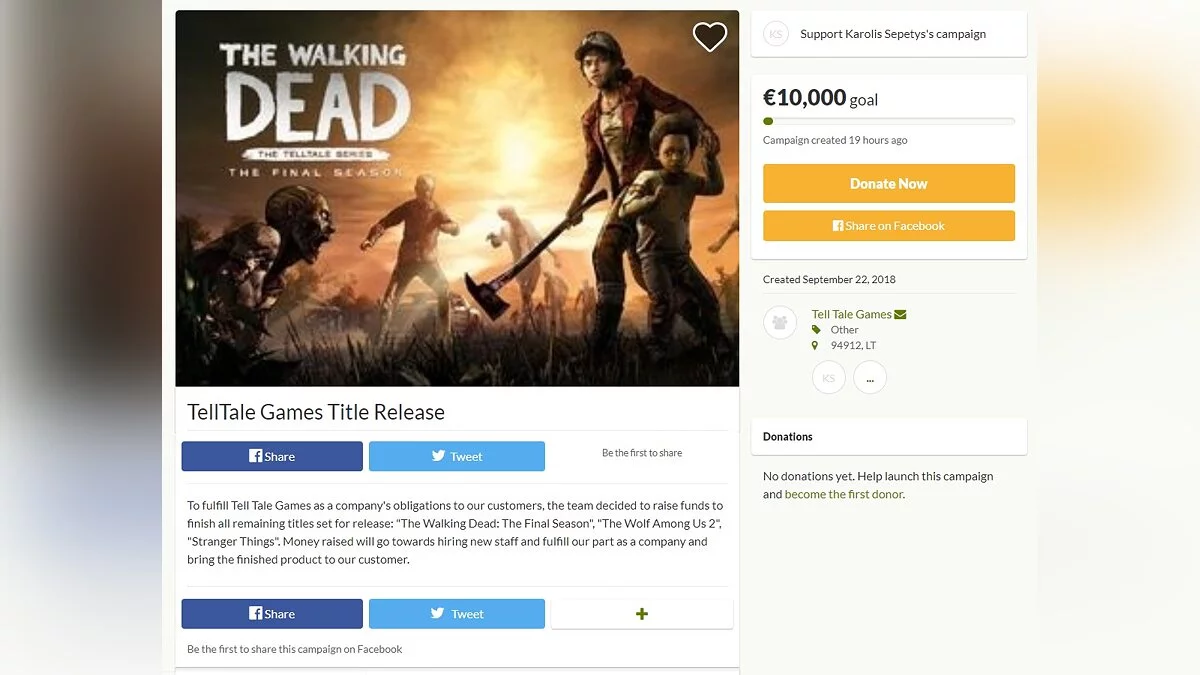The height and width of the screenshot is (675, 1200).
Task: Show more team members via ellipsis circle
Action: coord(870,378)
